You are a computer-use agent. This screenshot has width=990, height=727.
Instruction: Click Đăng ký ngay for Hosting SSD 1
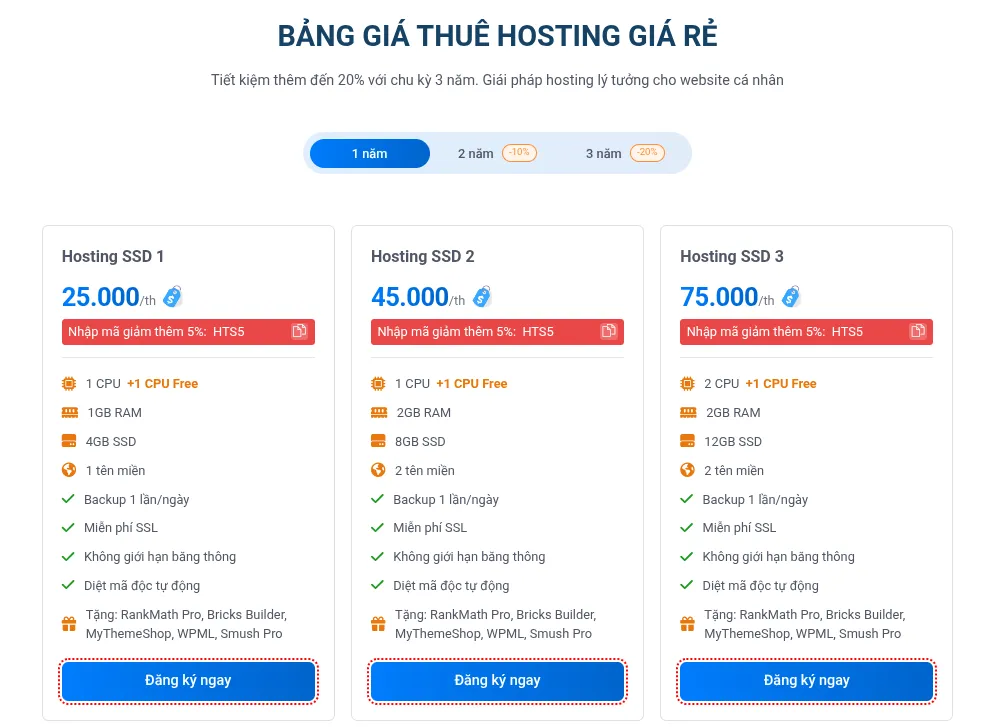[x=188, y=680]
